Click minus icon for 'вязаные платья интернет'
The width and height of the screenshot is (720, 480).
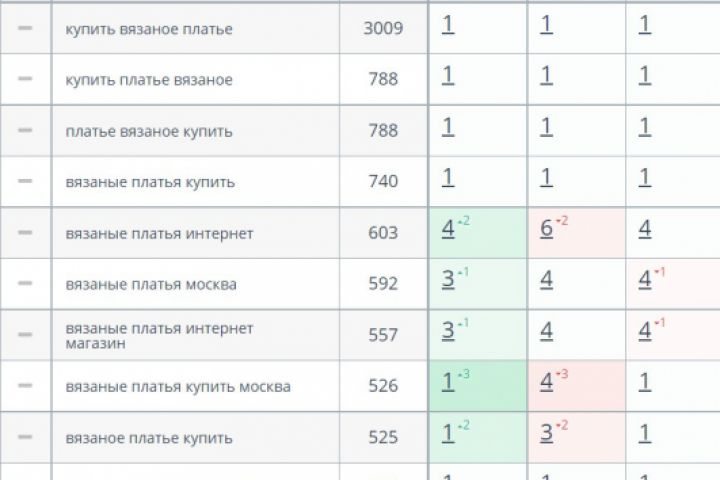point(25,232)
